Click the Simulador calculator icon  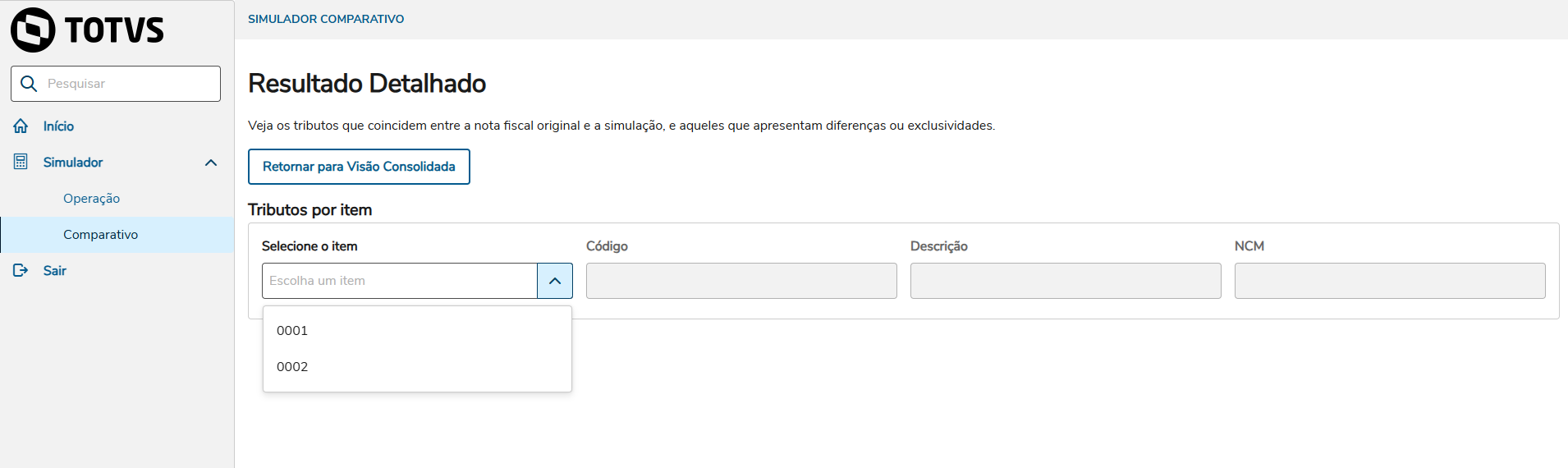point(21,163)
